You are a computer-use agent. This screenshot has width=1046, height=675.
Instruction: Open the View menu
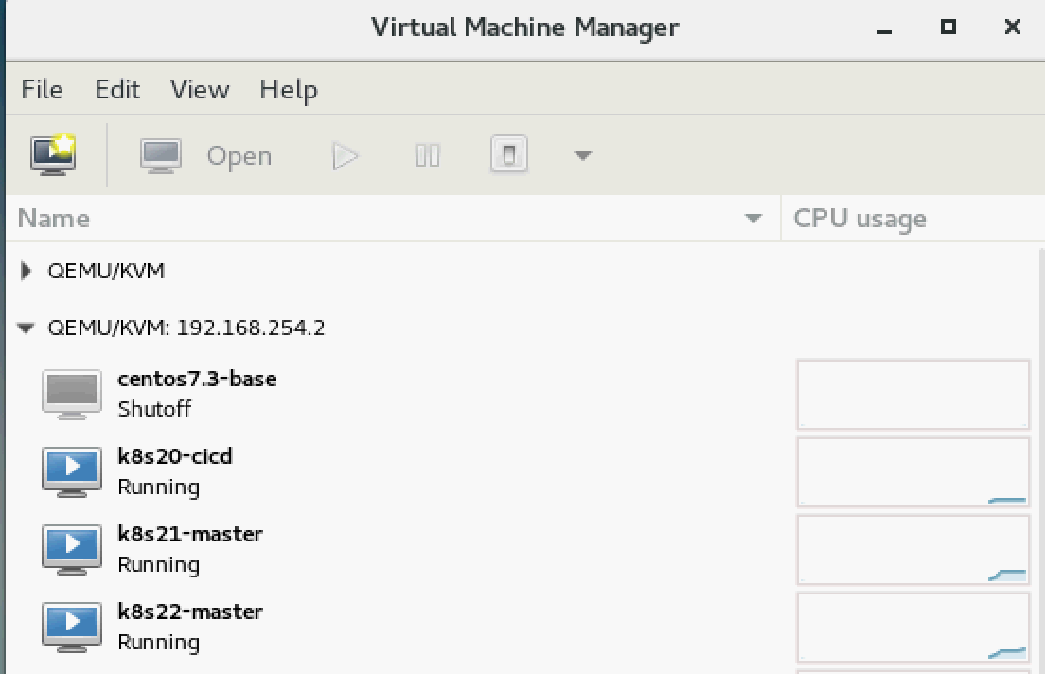click(199, 89)
